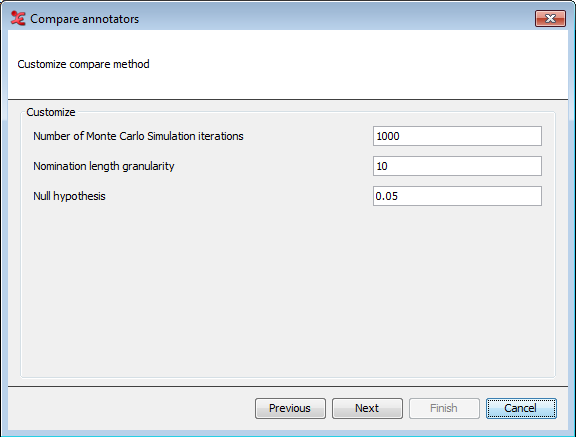This screenshot has height=437, width=576.
Task: Advance the wizard with the Next button
Action: [367, 408]
